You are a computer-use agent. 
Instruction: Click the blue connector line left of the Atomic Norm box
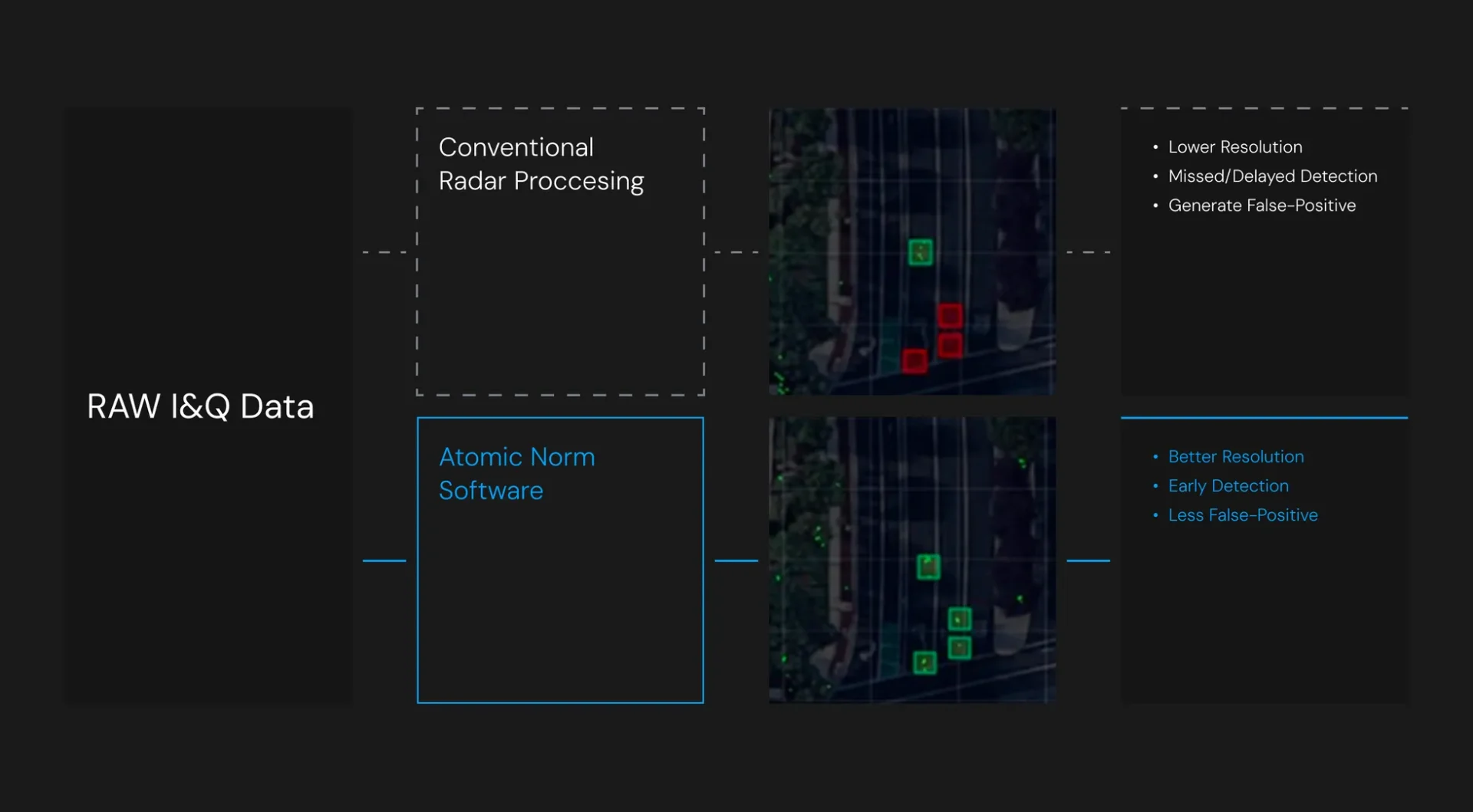point(384,561)
